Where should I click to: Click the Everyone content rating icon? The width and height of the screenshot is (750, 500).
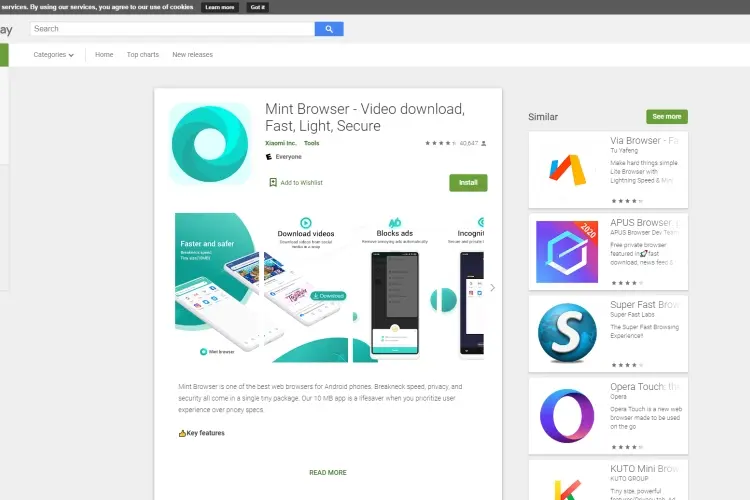269,156
